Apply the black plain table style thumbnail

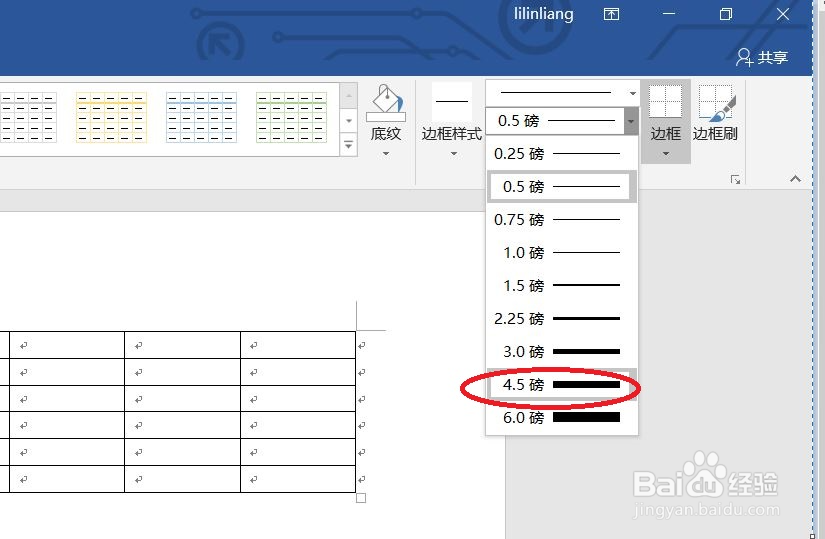coord(28,117)
